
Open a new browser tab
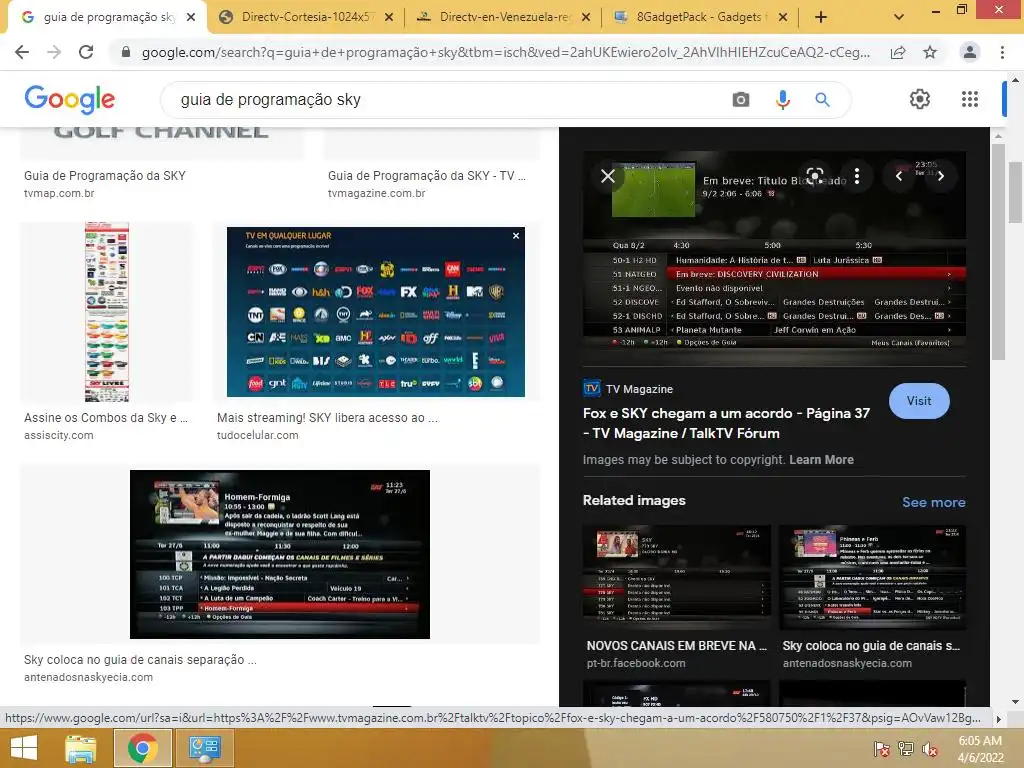(821, 17)
